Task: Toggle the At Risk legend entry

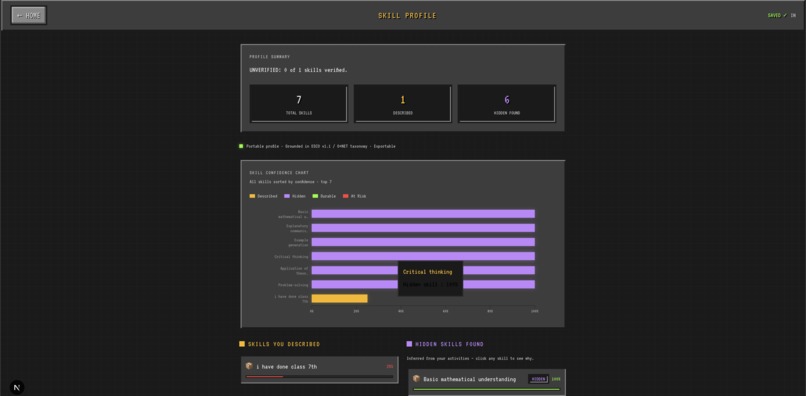Action: pos(355,196)
